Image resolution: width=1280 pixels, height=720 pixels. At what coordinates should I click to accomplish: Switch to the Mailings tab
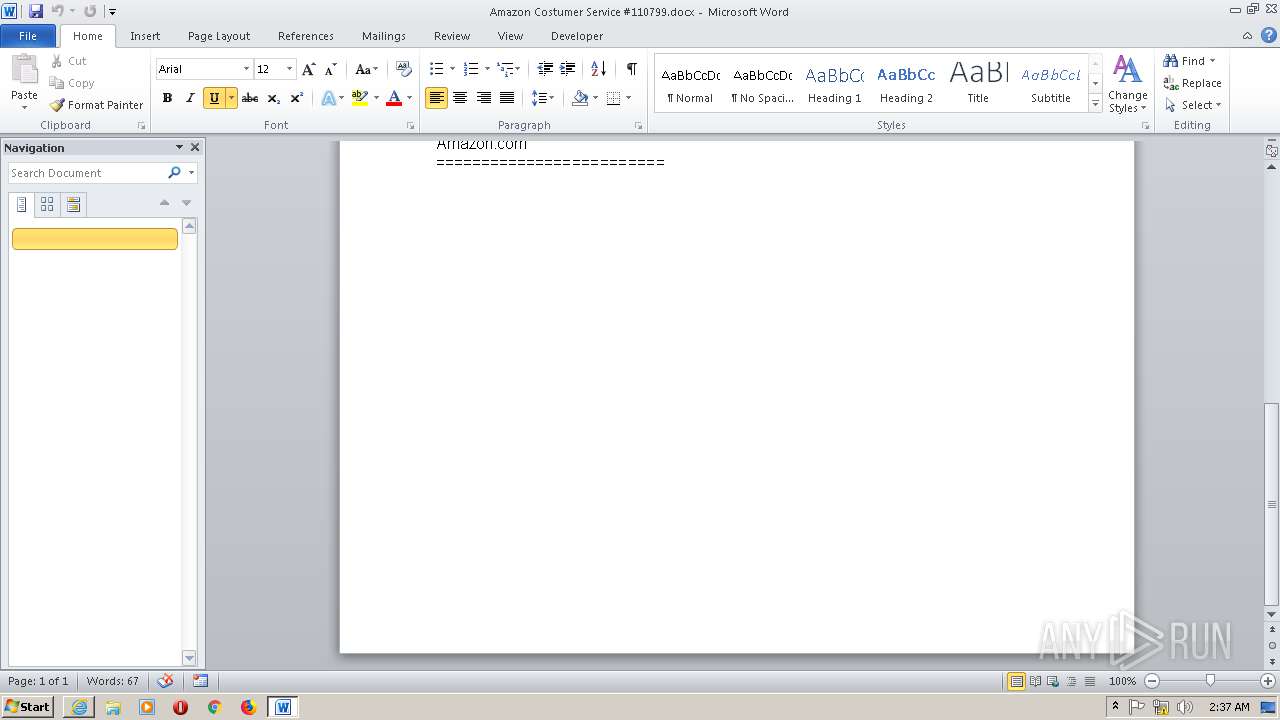[384, 36]
